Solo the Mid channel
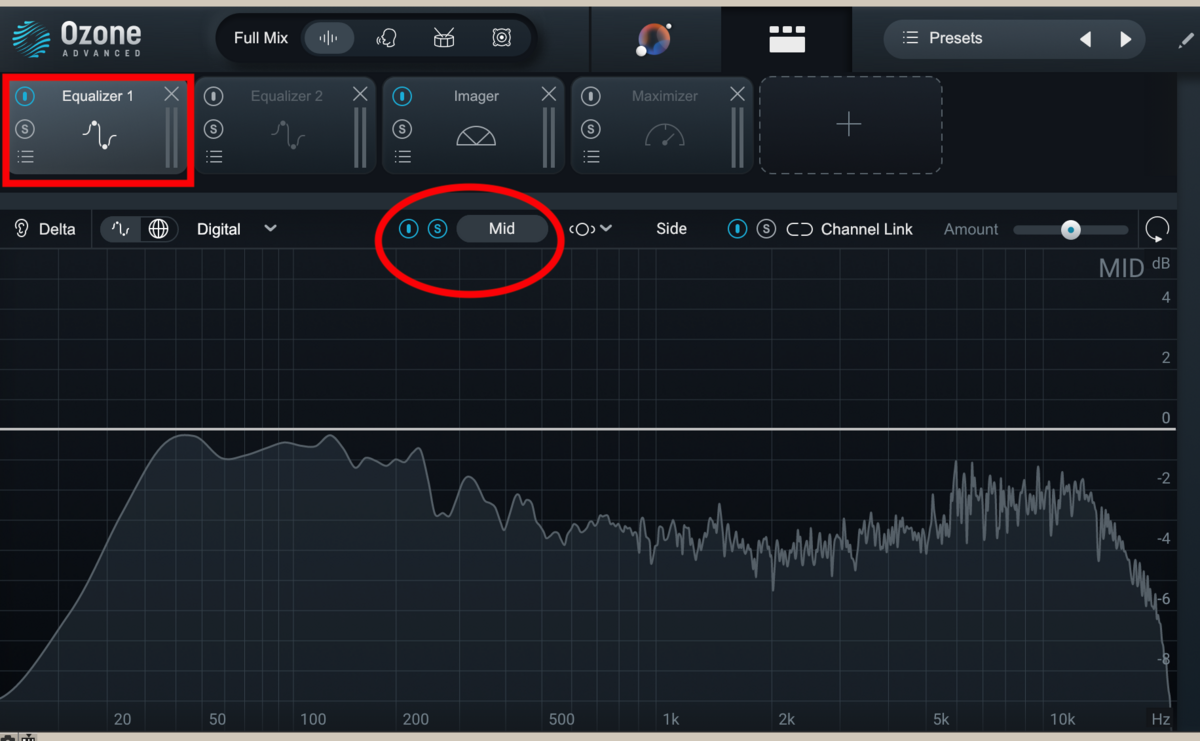The image size is (1200, 741). coord(438,229)
